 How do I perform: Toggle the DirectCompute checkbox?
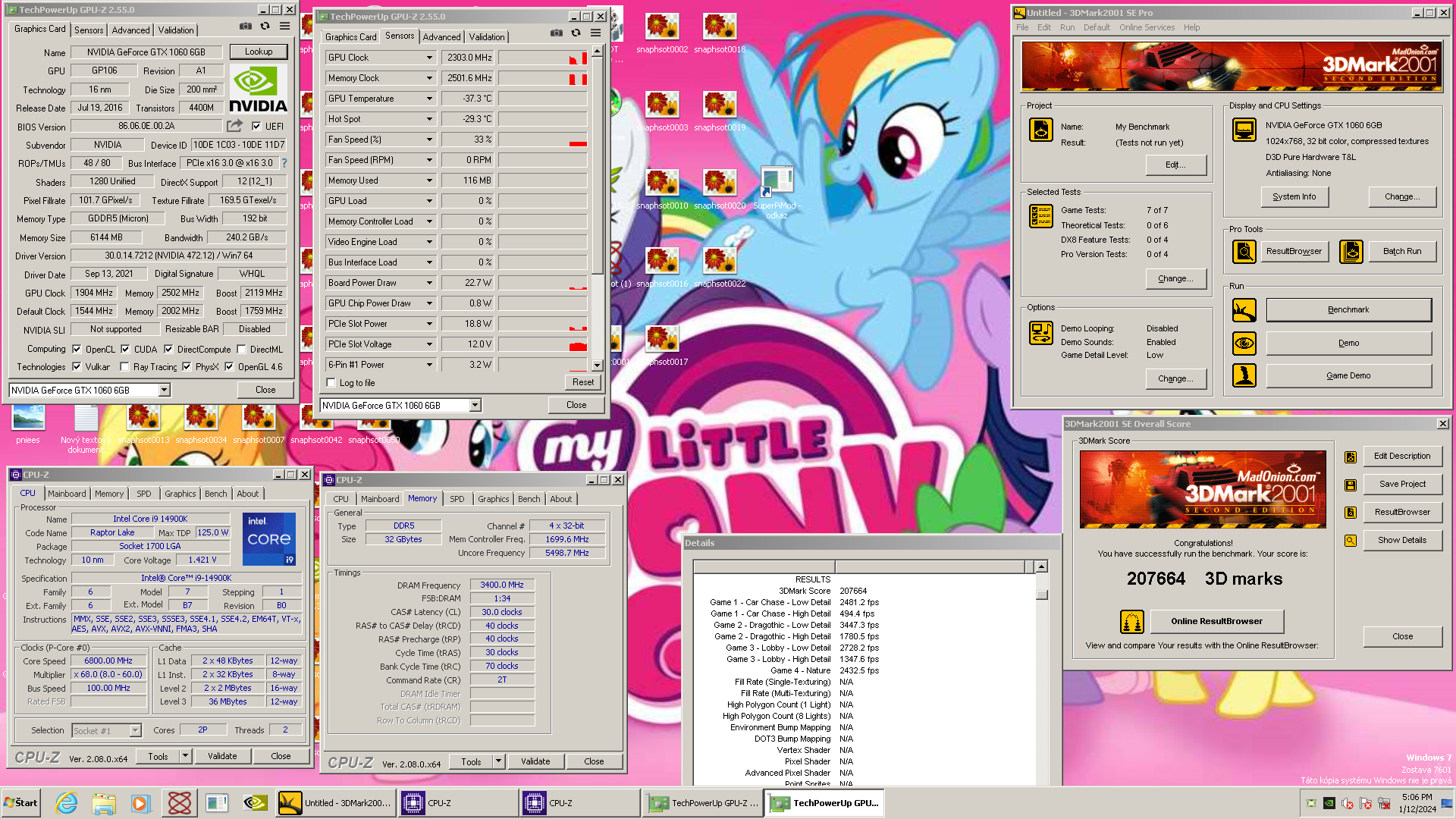click(x=168, y=350)
